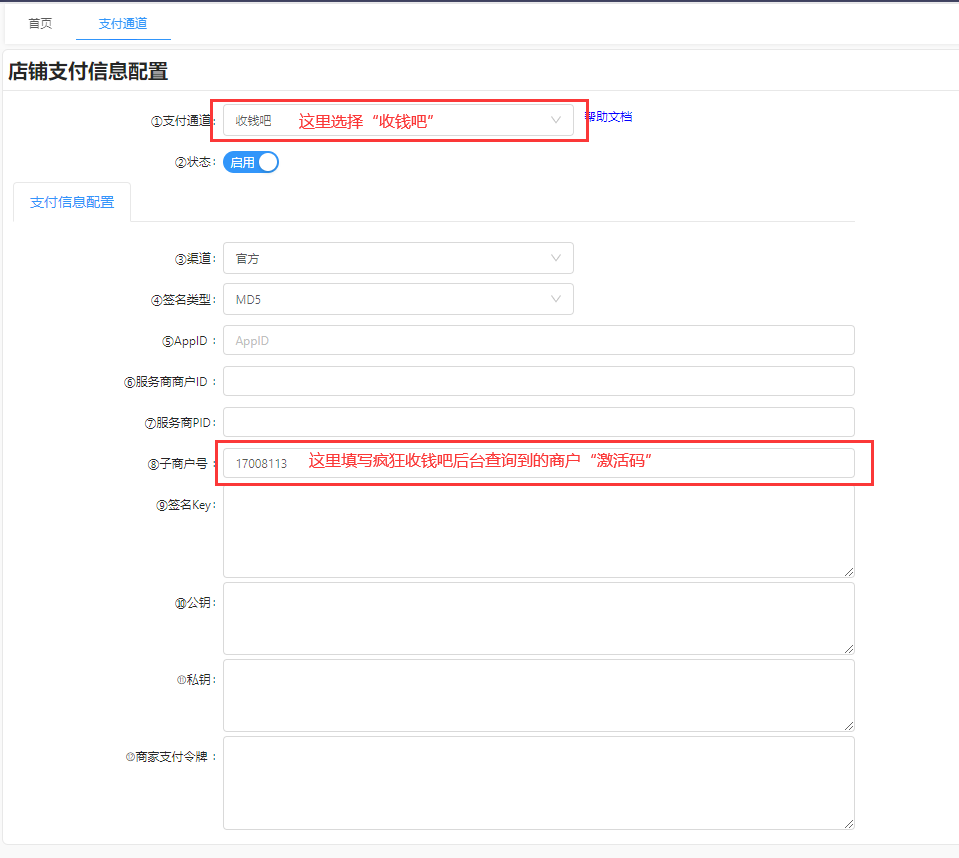Click inside the 商家支付令牌 text area
The image size is (959, 858).
539,783
